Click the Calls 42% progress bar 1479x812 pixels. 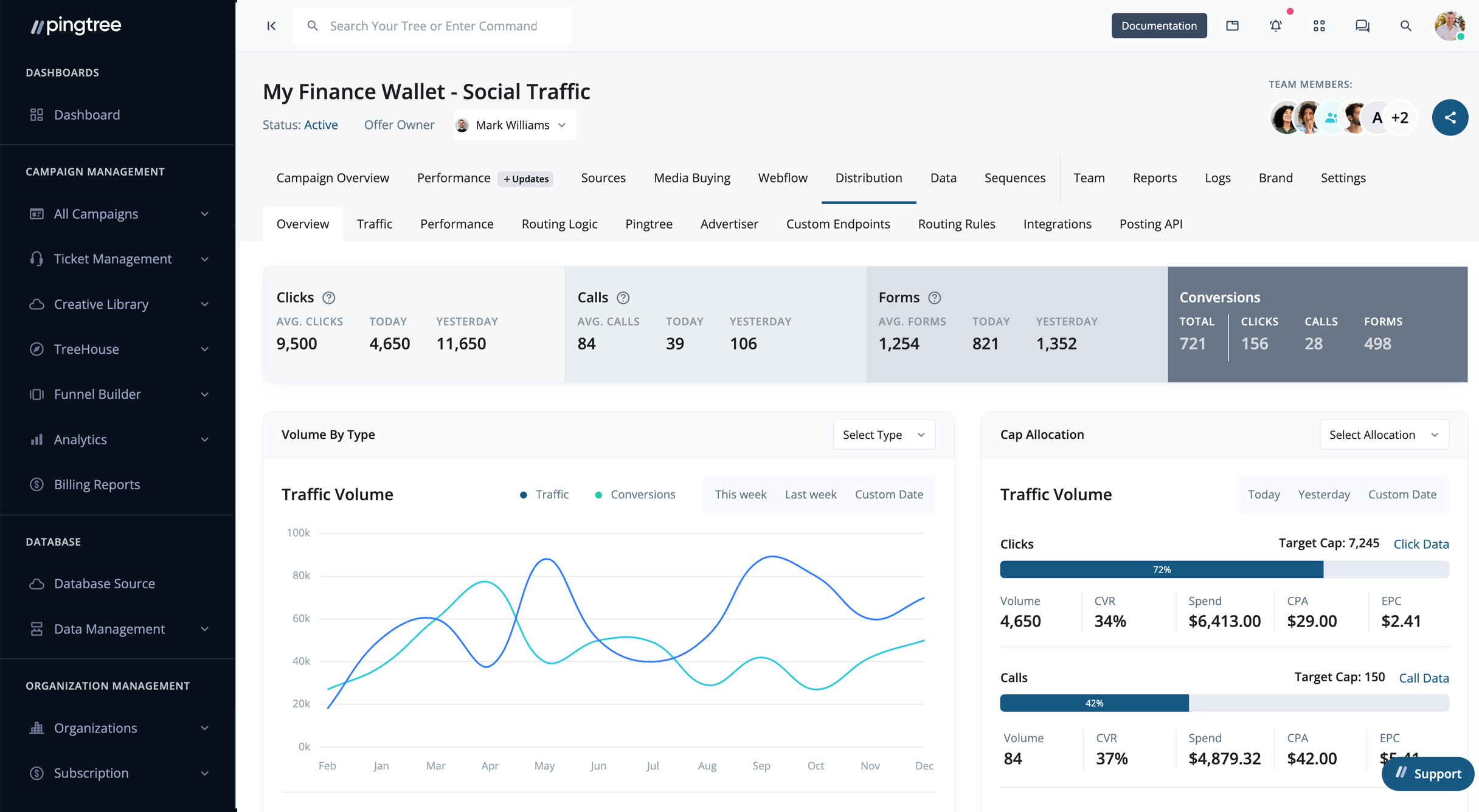point(1095,703)
